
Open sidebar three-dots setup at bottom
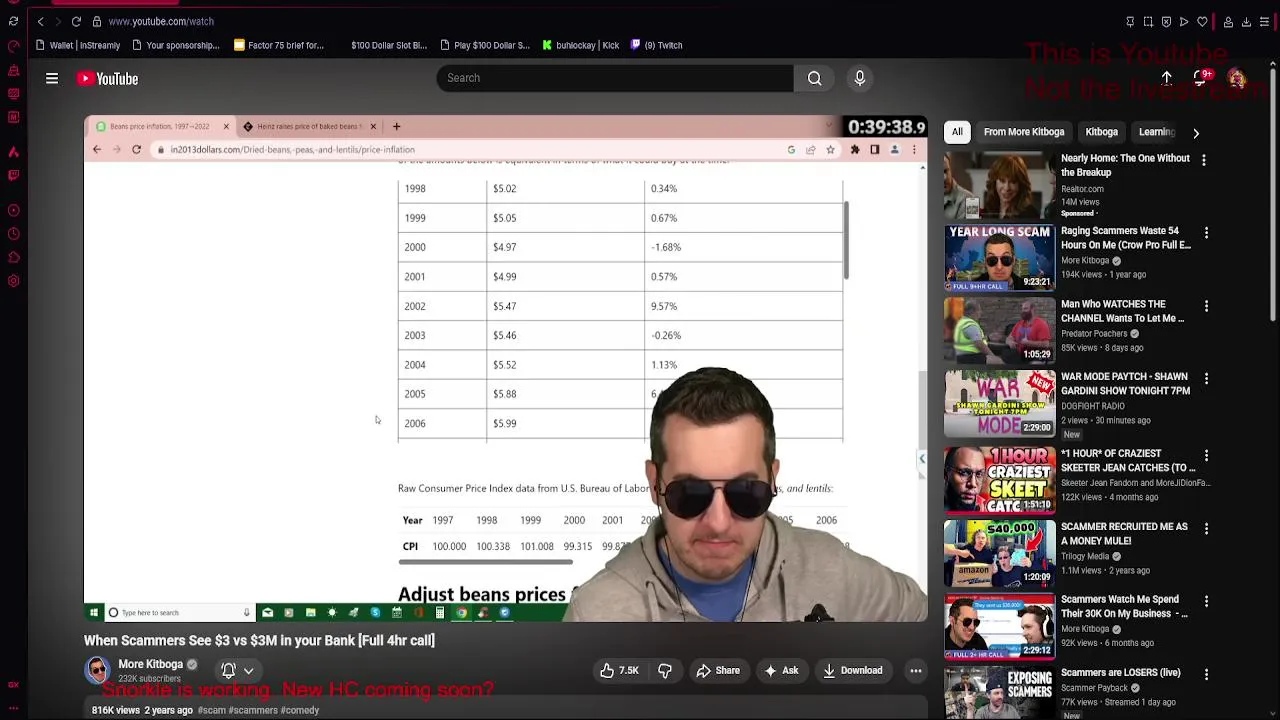pyautogui.click(x=13, y=706)
